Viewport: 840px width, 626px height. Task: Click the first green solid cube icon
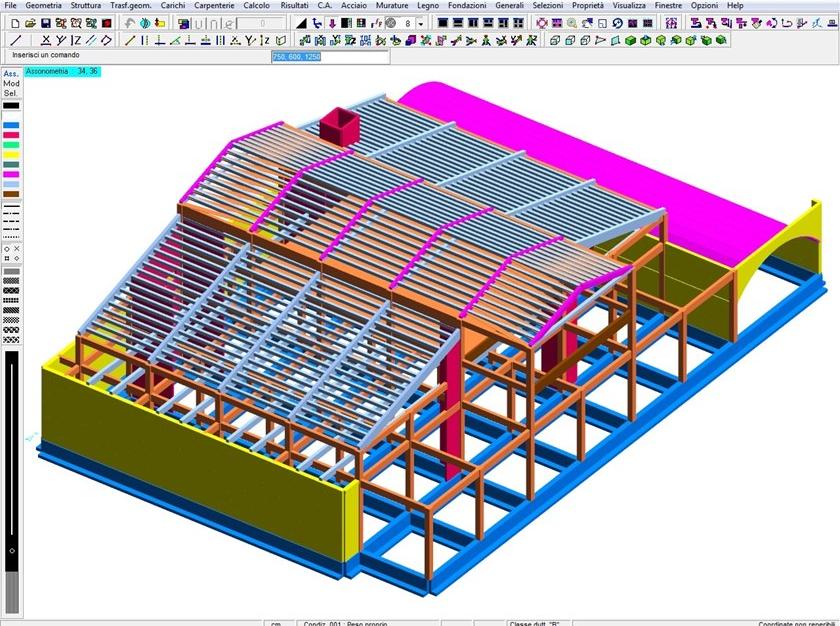click(x=630, y=40)
